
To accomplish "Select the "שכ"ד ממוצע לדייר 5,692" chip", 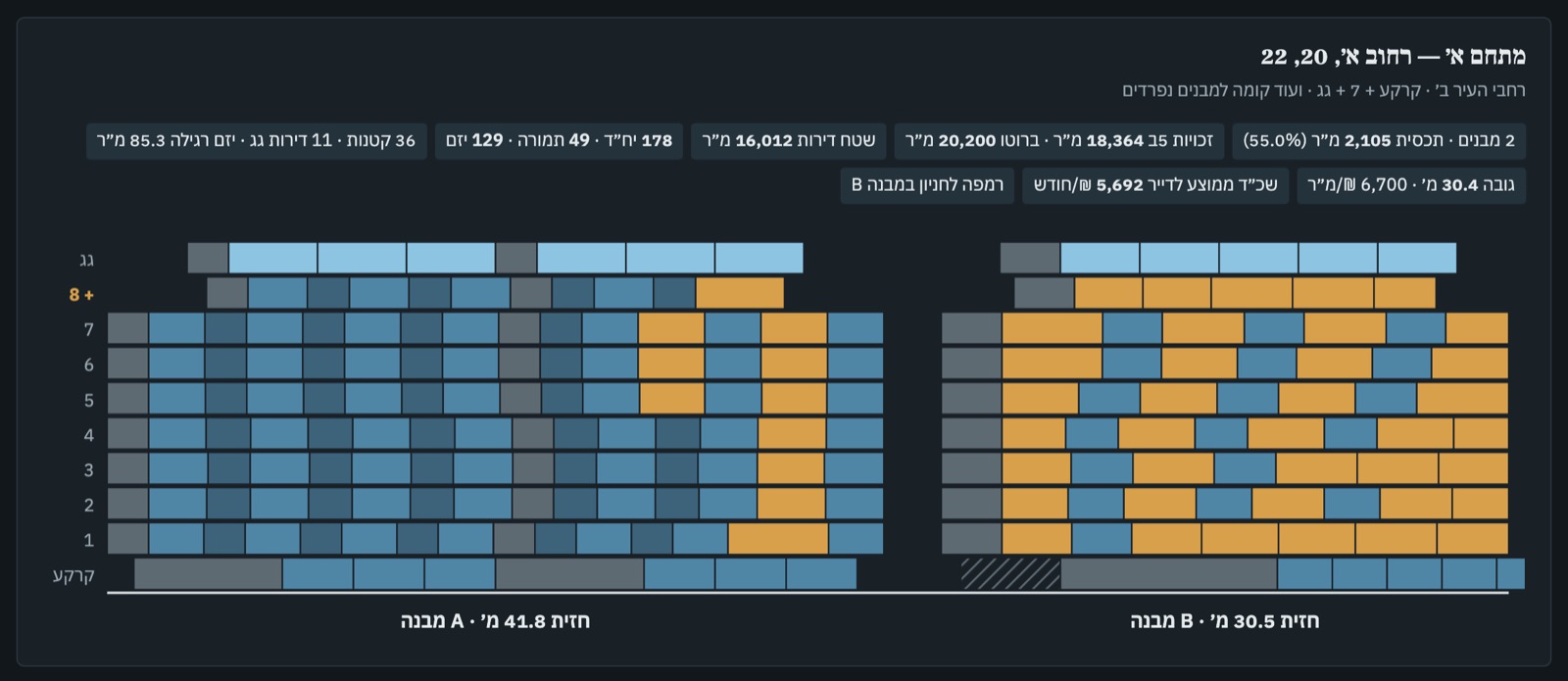I will [1155, 185].
